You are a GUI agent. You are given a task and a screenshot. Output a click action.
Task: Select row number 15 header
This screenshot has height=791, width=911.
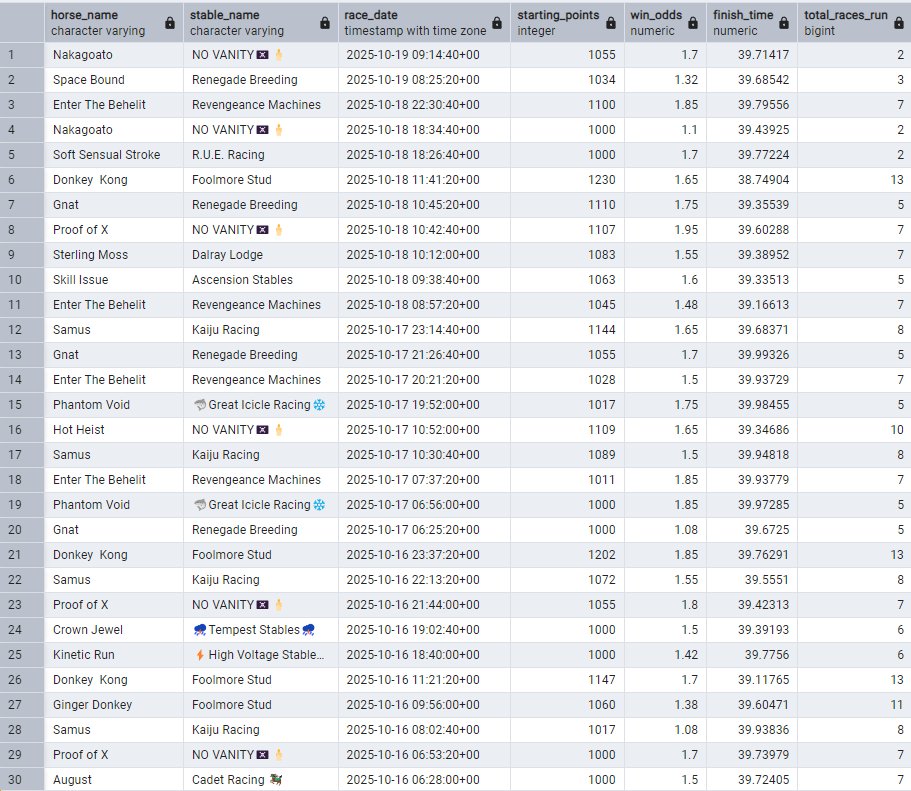[x=22, y=405]
